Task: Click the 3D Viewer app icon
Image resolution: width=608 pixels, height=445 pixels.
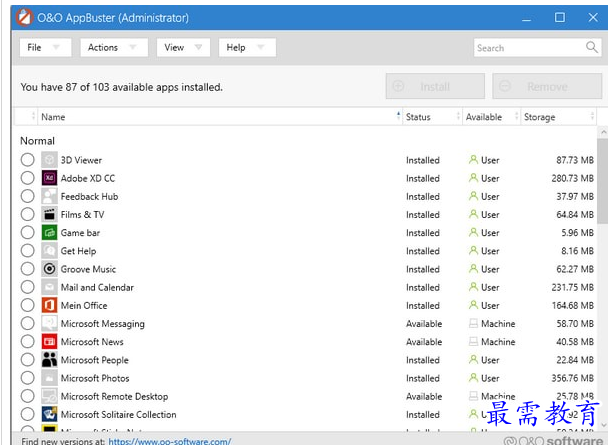Action: tap(49, 160)
